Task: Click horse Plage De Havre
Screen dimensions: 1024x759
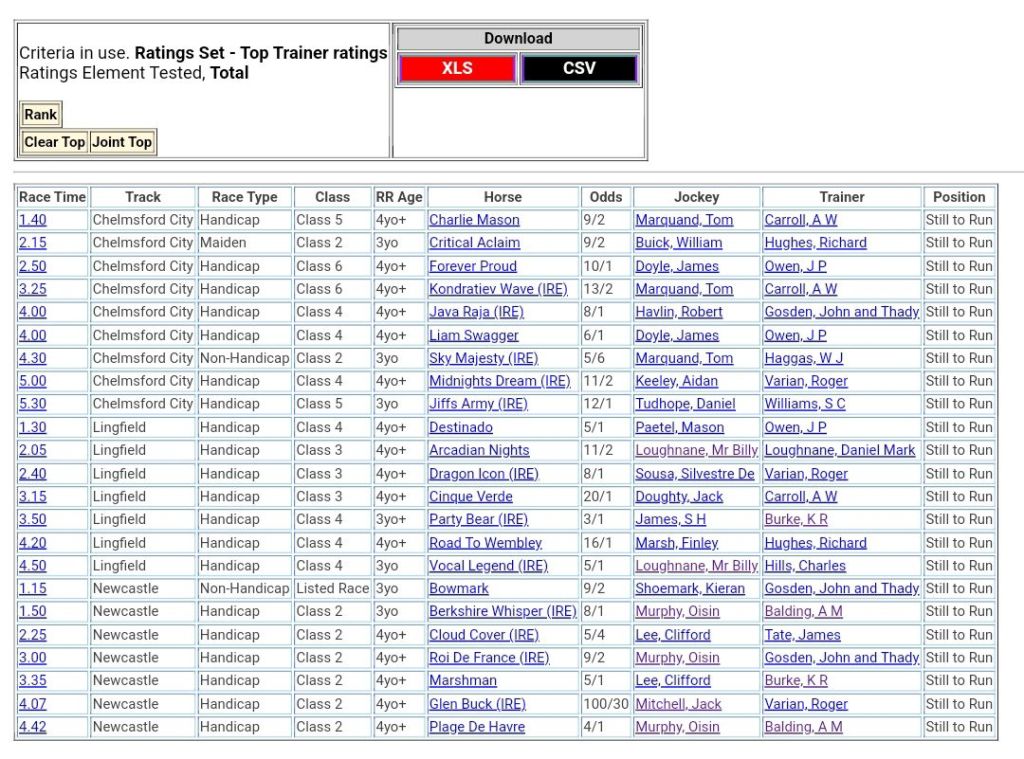Action: (477, 727)
